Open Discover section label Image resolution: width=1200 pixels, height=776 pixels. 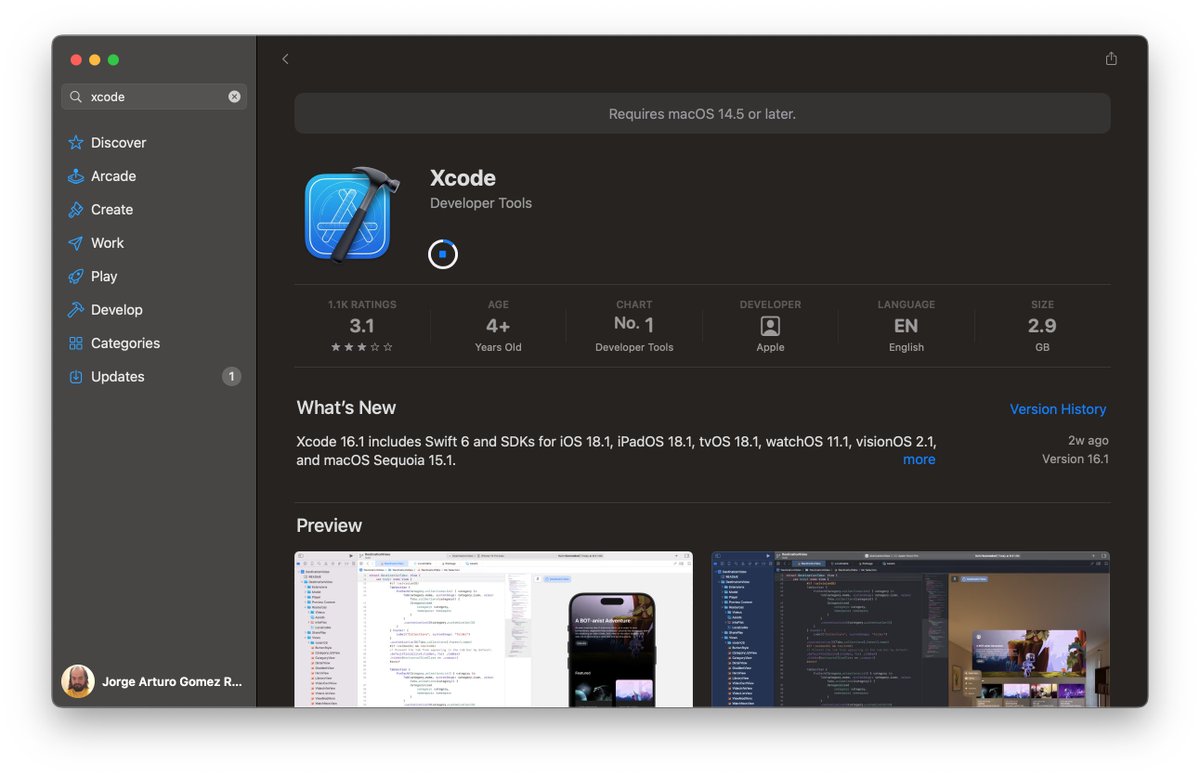tap(118, 143)
